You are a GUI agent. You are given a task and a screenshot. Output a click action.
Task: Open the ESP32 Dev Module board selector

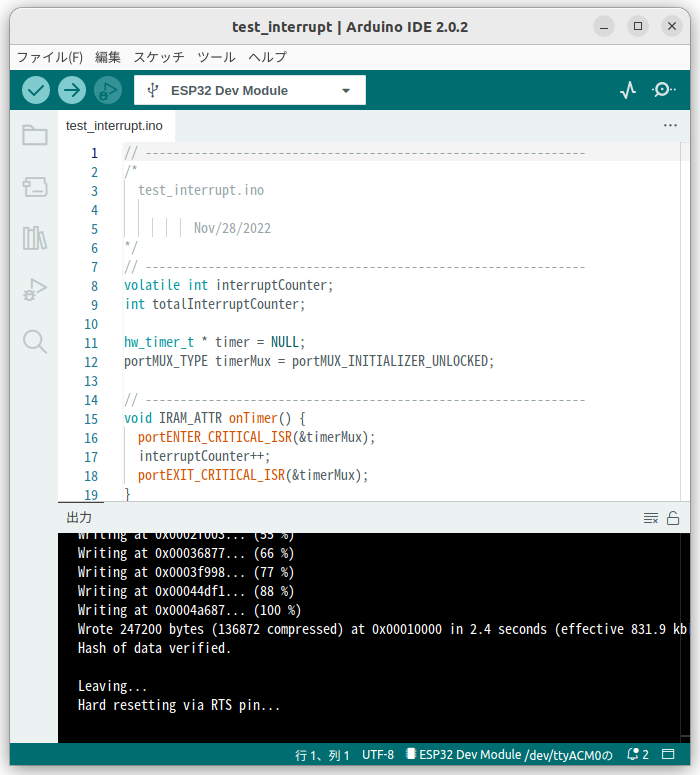pos(250,90)
